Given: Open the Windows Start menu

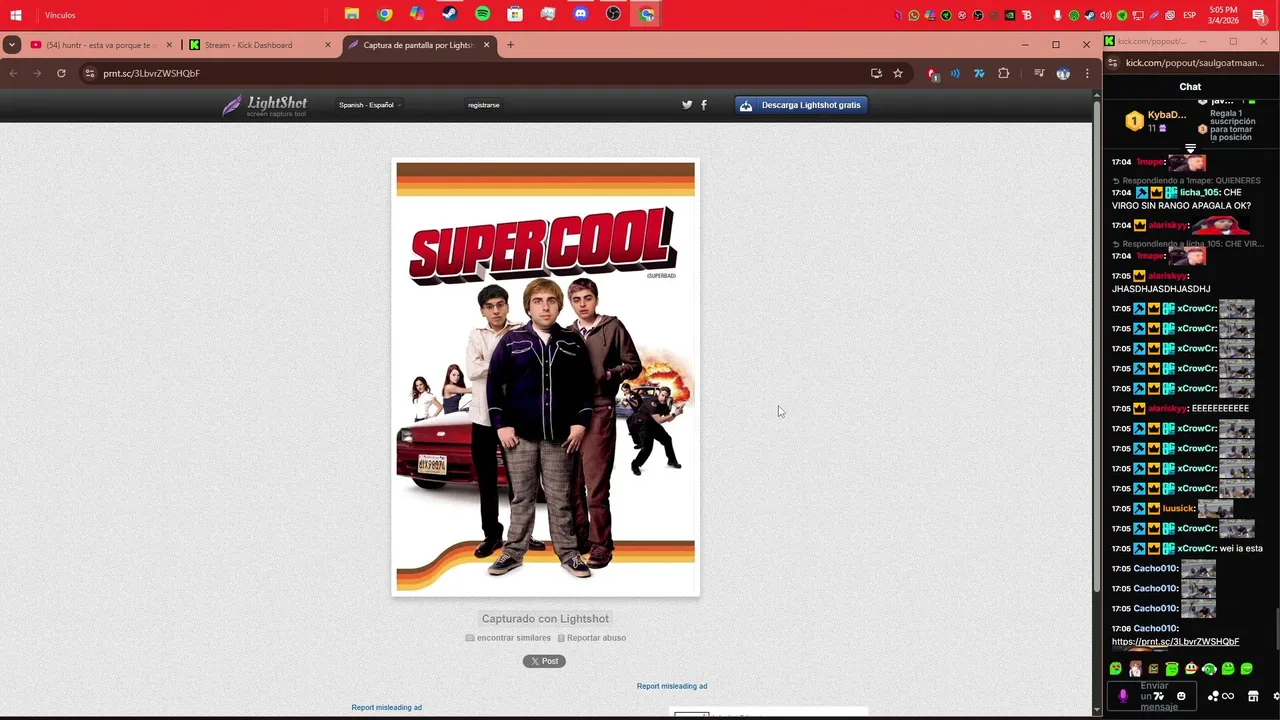Looking at the screenshot, I should coord(16,15).
